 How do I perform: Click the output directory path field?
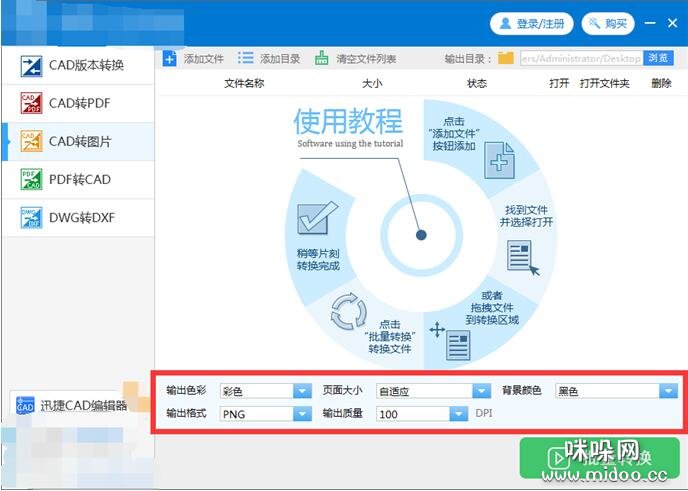coord(581,58)
